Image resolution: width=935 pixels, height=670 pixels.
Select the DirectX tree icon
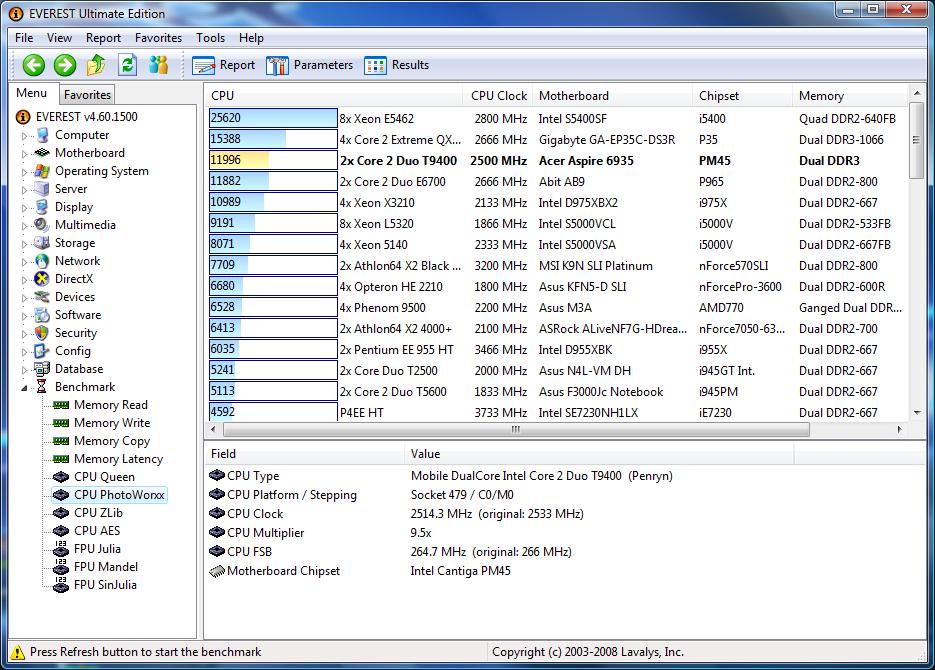(x=42, y=279)
